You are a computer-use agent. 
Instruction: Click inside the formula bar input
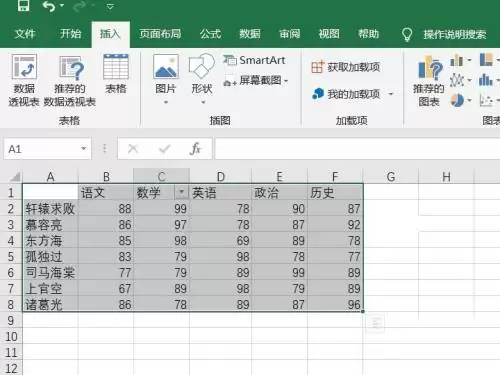tap(357, 149)
